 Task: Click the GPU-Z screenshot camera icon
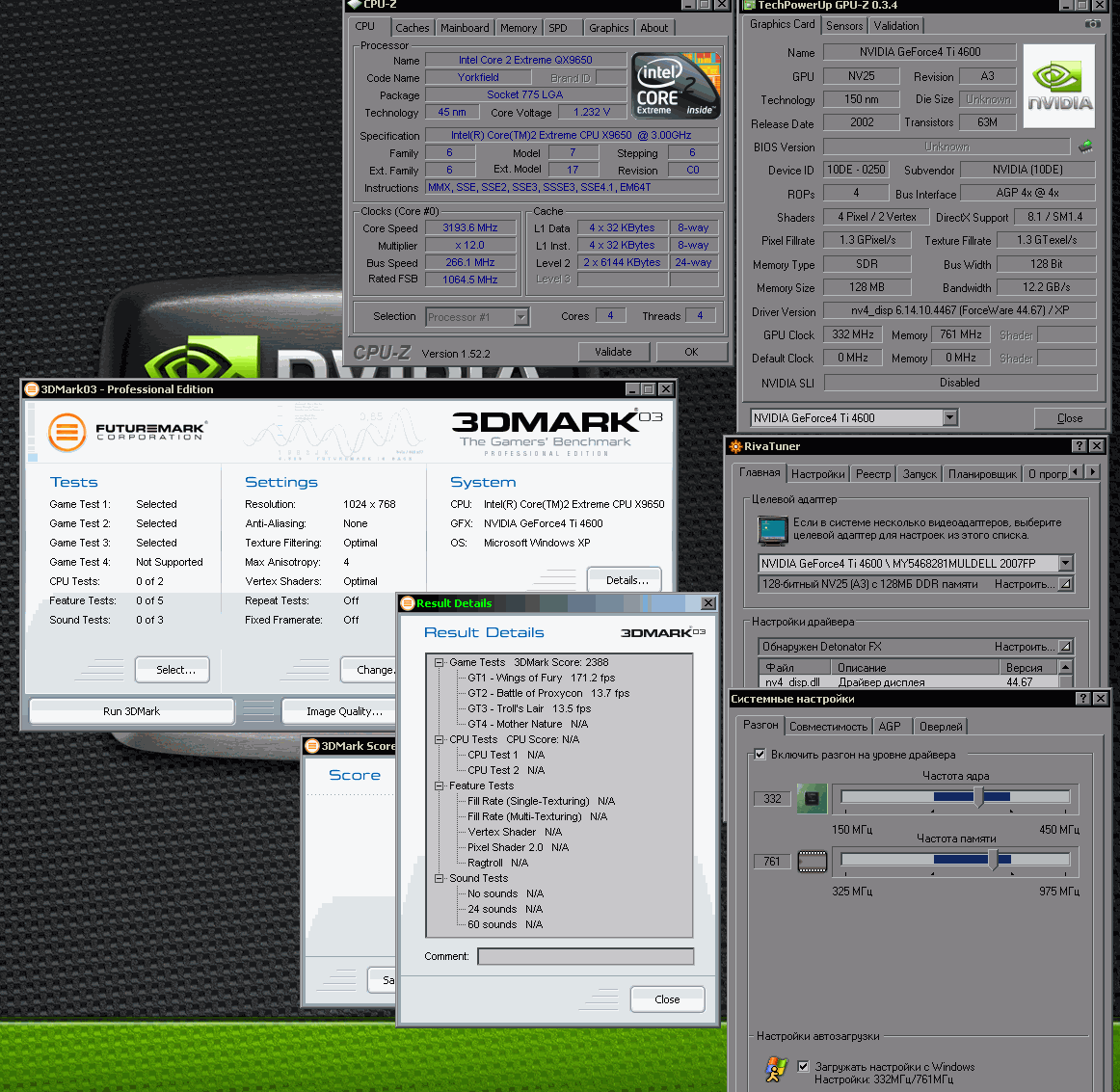pyautogui.click(x=1092, y=23)
